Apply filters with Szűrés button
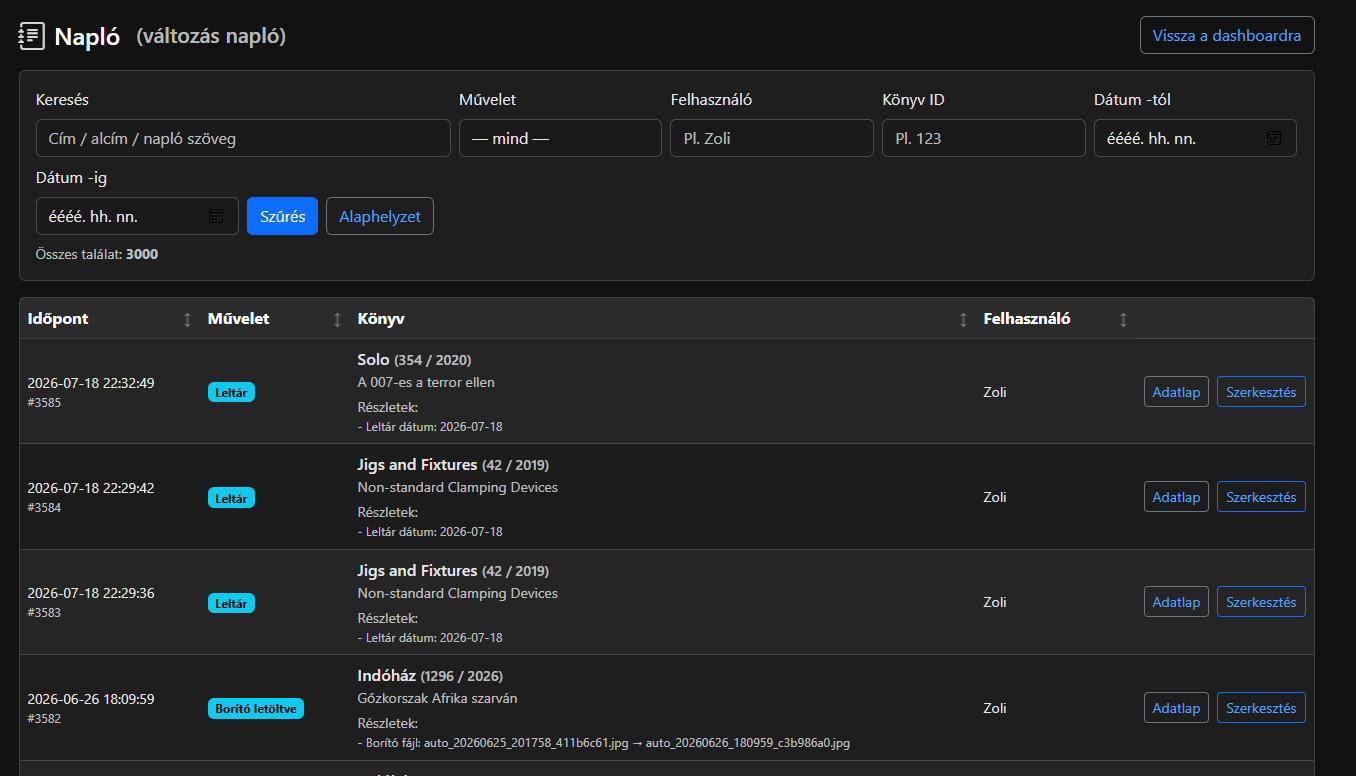 (x=282, y=216)
